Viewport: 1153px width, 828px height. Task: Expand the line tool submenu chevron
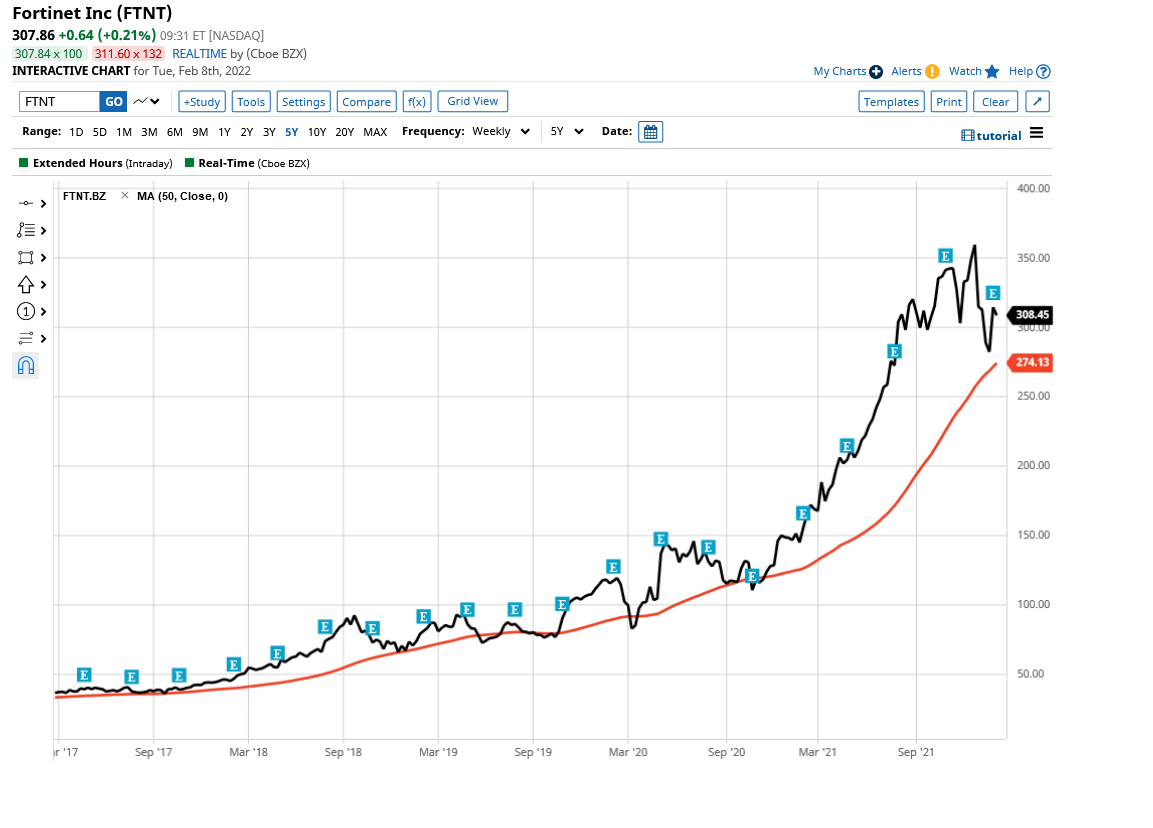click(43, 204)
